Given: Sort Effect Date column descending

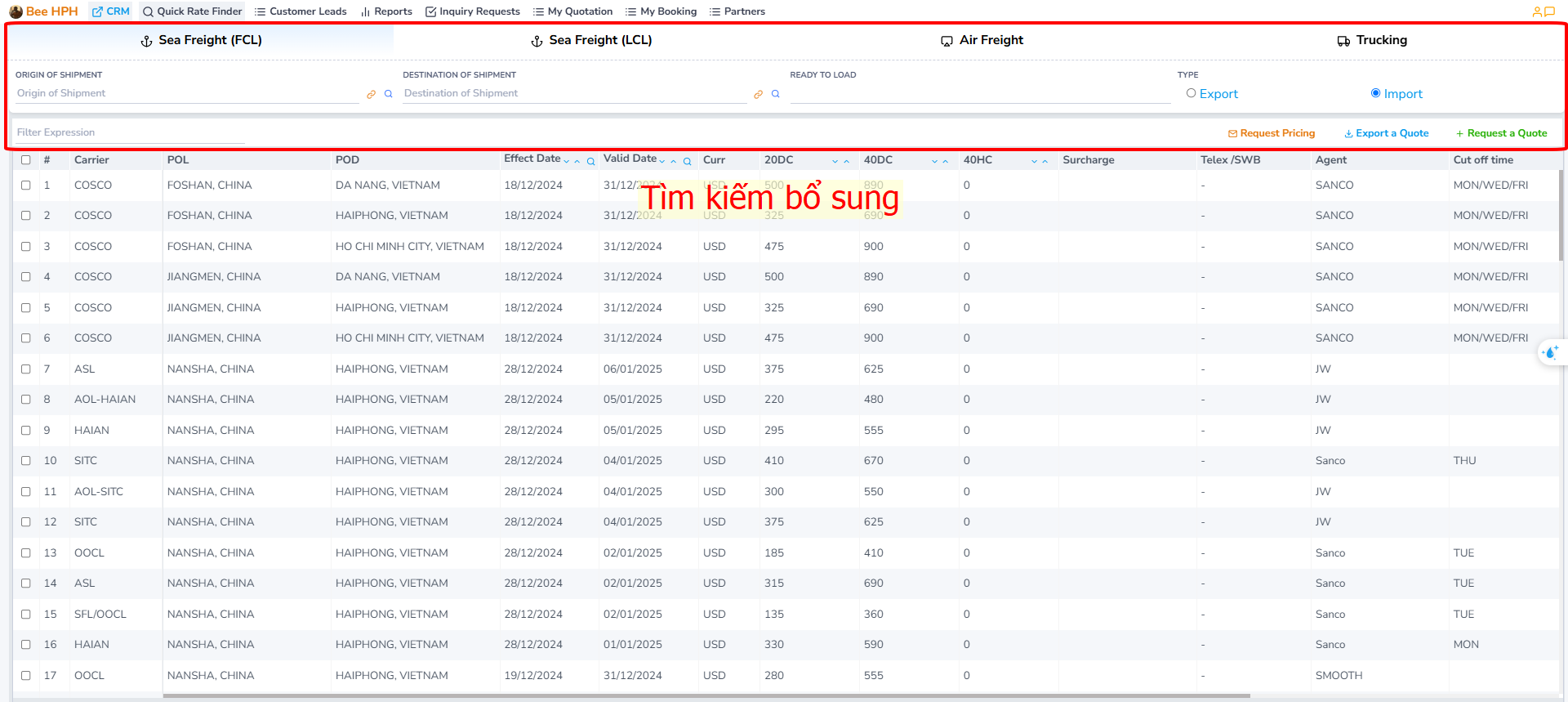Looking at the screenshot, I should tap(567, 162).
